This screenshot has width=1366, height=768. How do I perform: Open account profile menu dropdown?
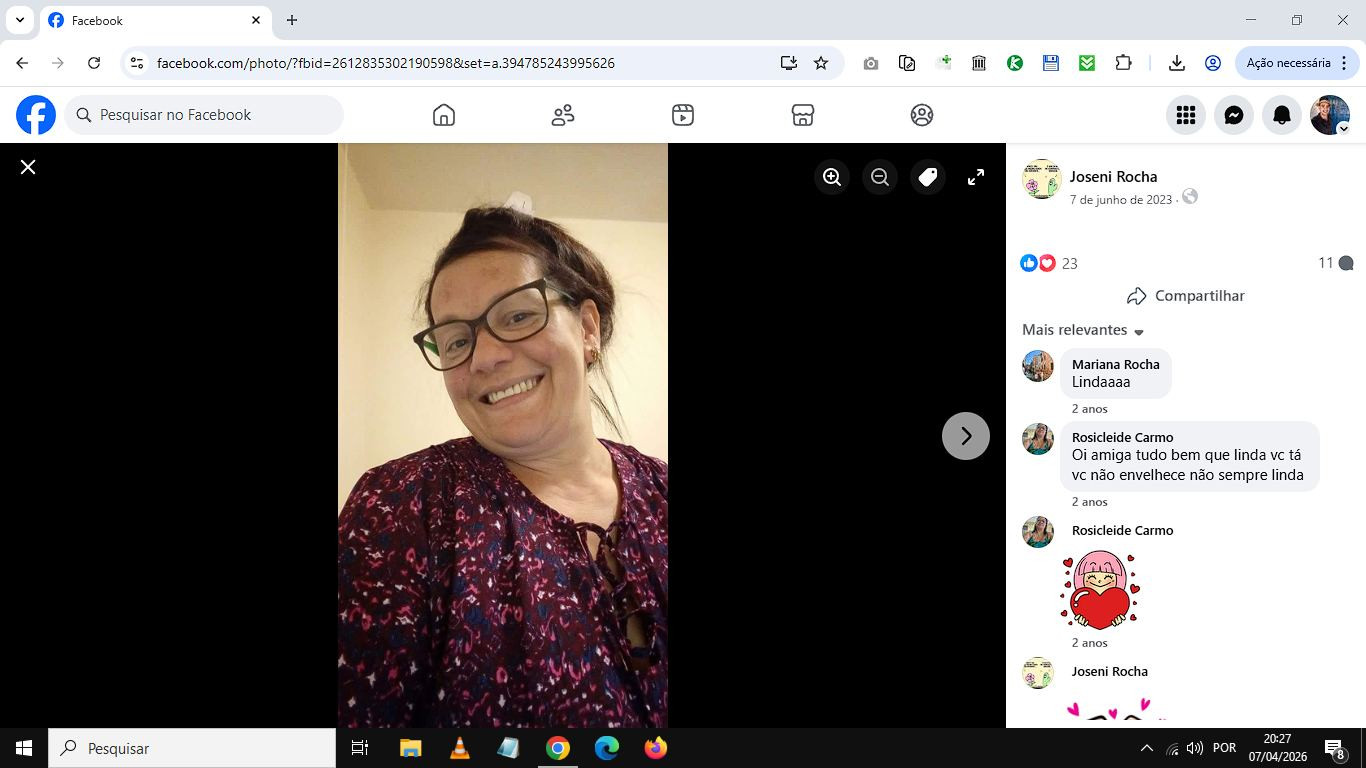tap(1330, 115)
